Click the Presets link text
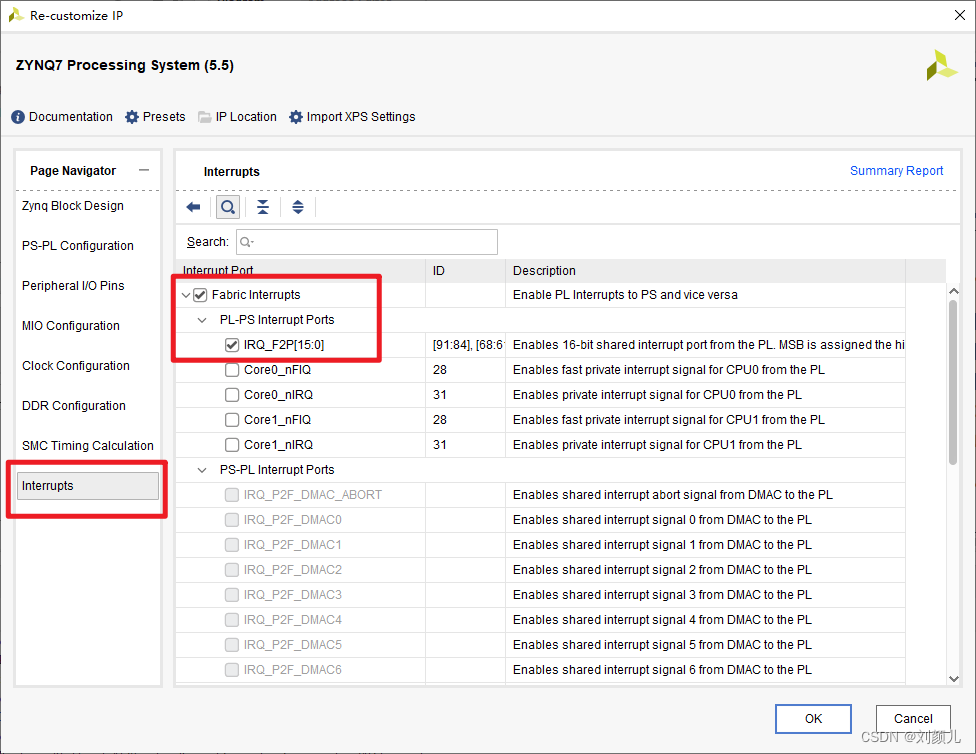This screenshot has height=754, width=976. pos(164,117)
